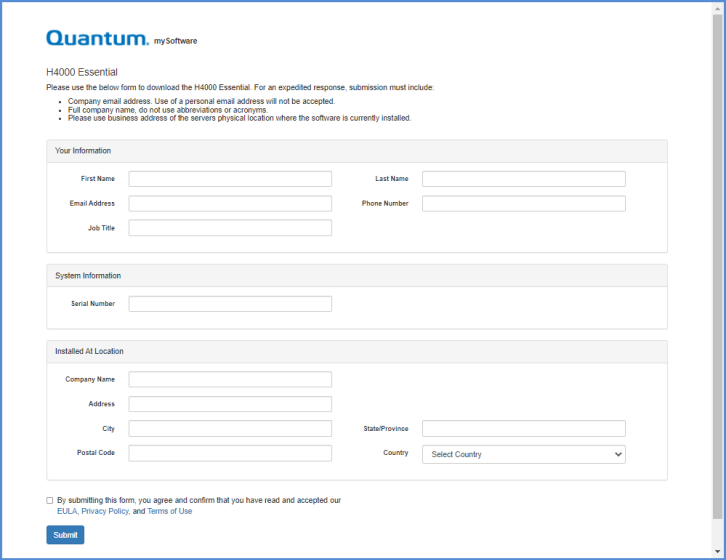The image size is (726, 560).
Task: Click the Serial Number label
Action: [93, 304]
